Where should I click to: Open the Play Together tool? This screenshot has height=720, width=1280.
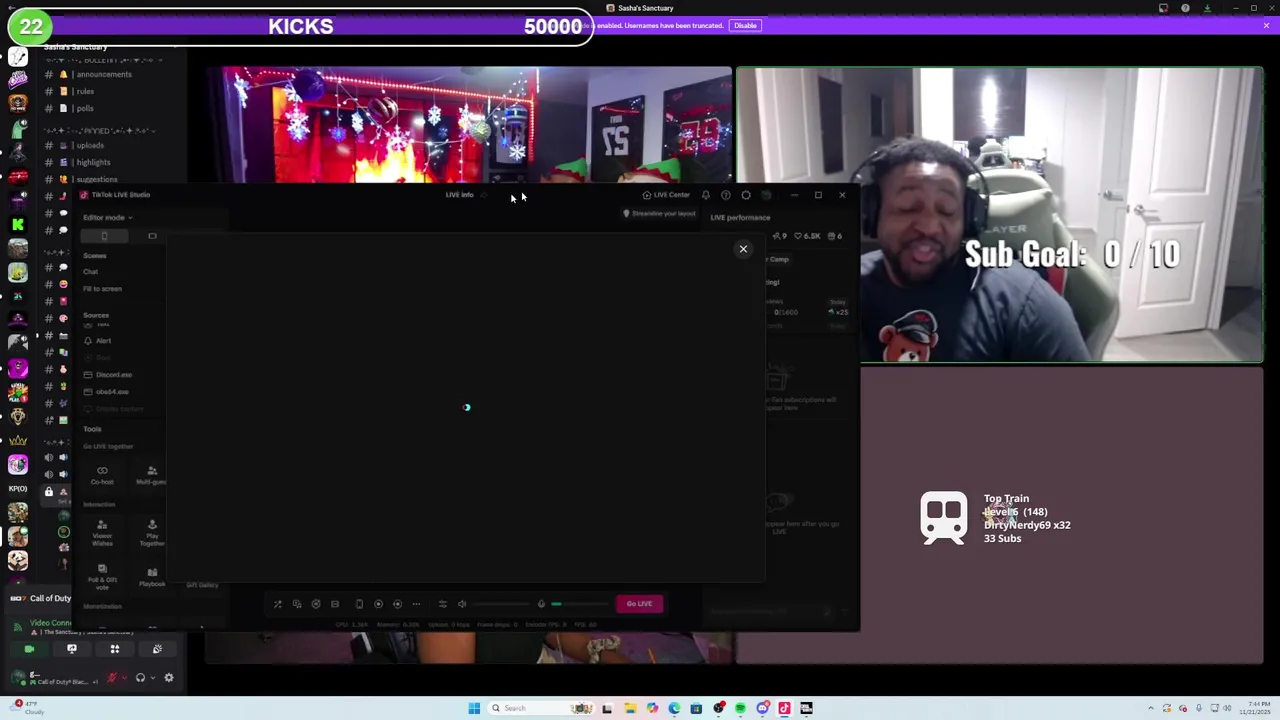coord(152,533)
